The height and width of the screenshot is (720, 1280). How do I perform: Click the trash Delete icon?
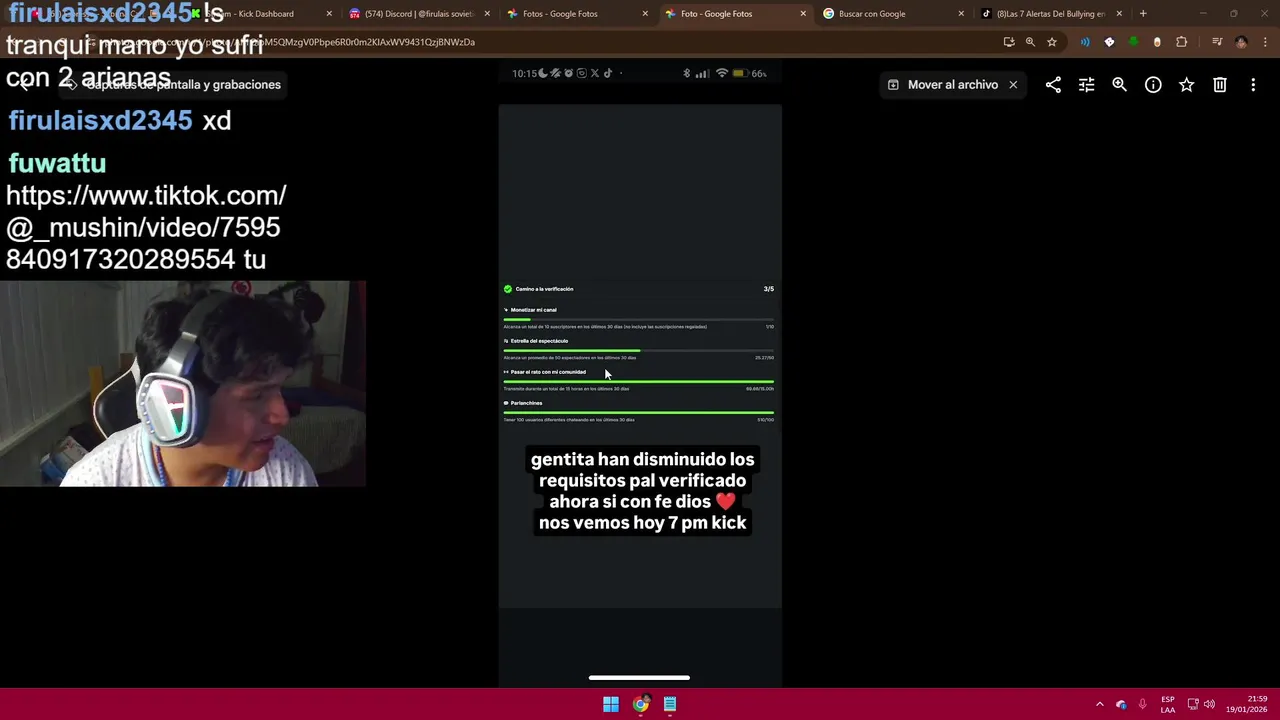[x=1220, y=85]
